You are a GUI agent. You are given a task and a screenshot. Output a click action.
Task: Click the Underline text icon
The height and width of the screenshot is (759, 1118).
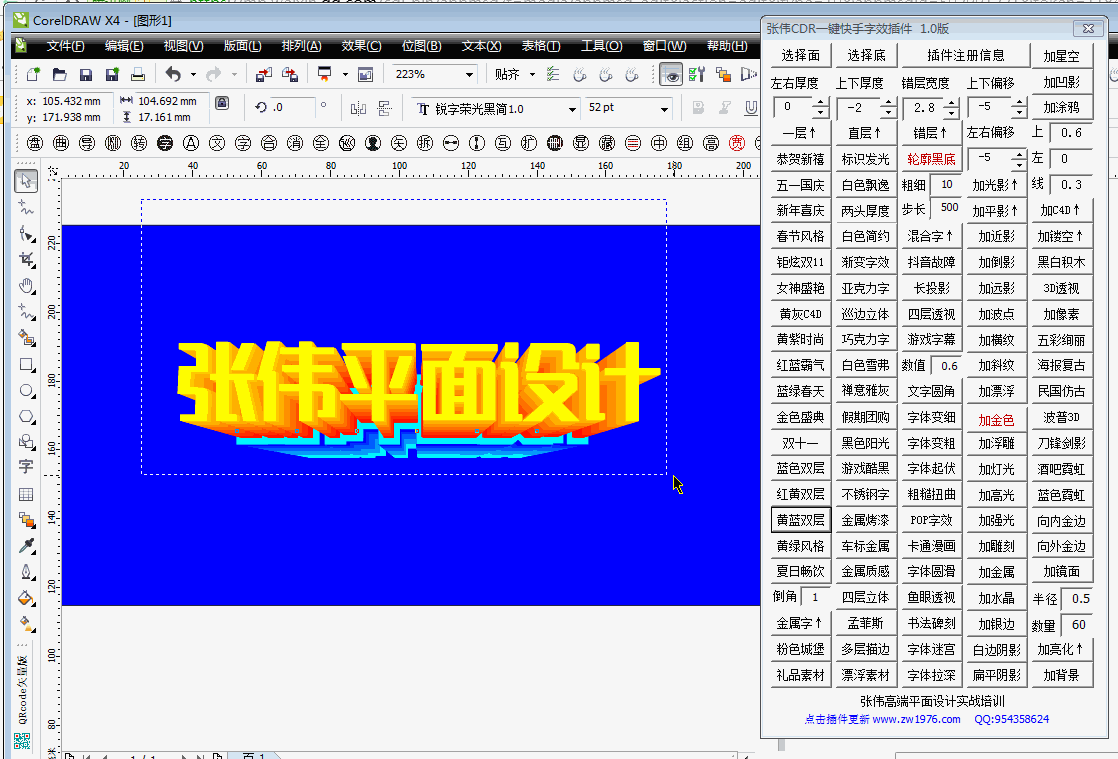[751, 108]
